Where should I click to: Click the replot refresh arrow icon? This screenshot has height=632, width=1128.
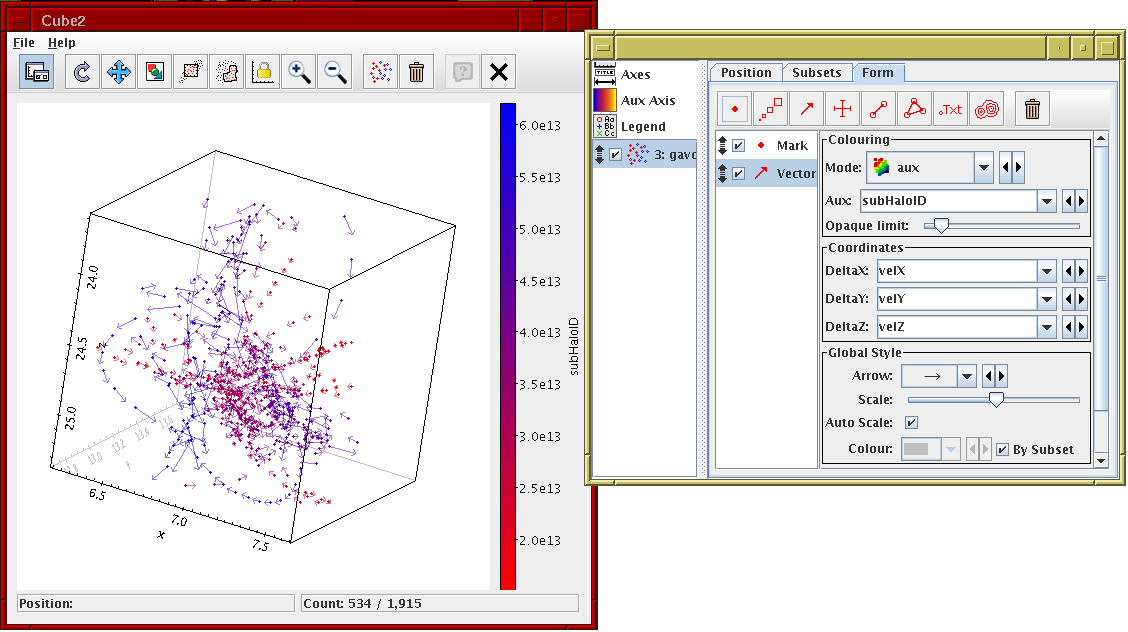click(83, 72)
